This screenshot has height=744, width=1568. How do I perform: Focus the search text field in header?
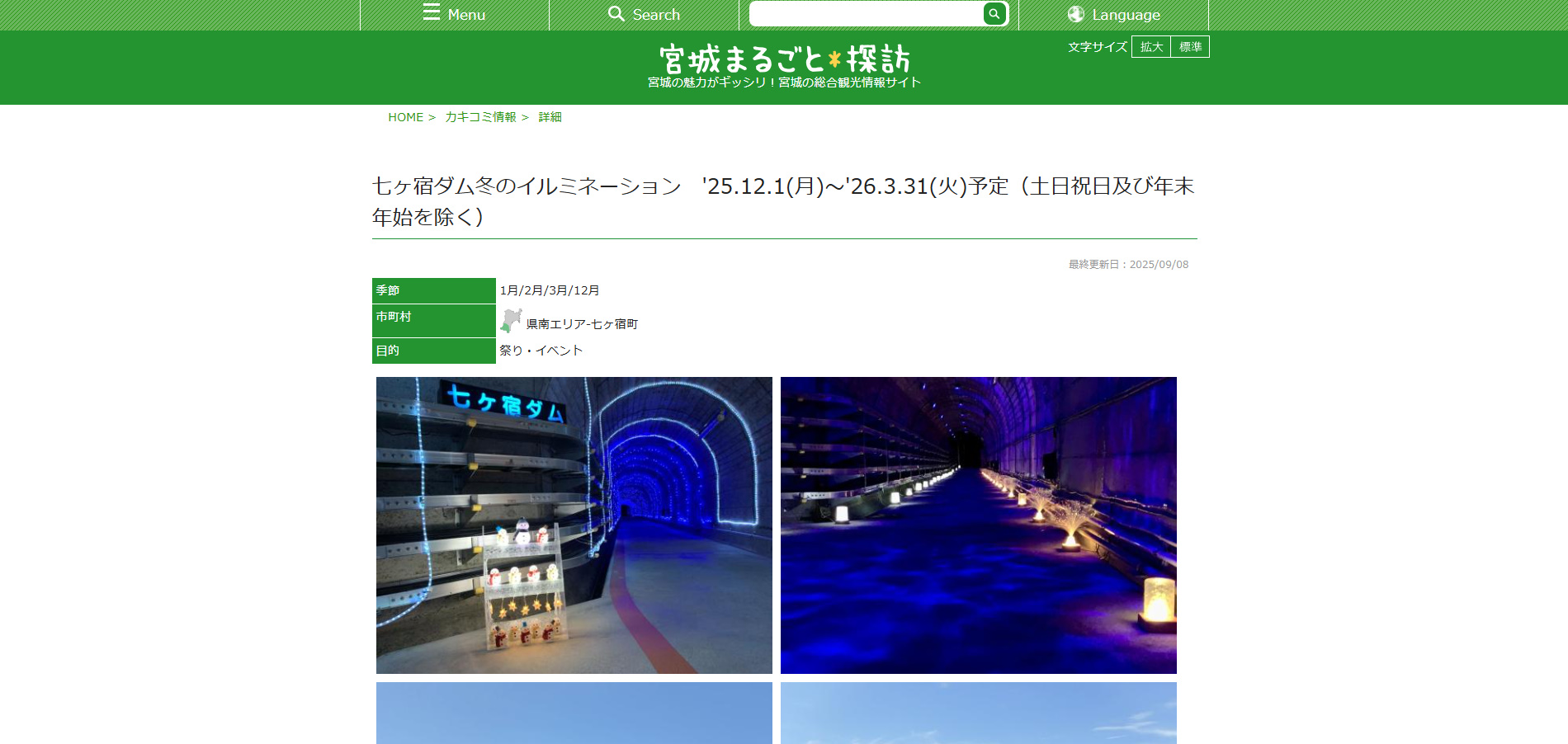pyautogui.click(x=866, y=14)
